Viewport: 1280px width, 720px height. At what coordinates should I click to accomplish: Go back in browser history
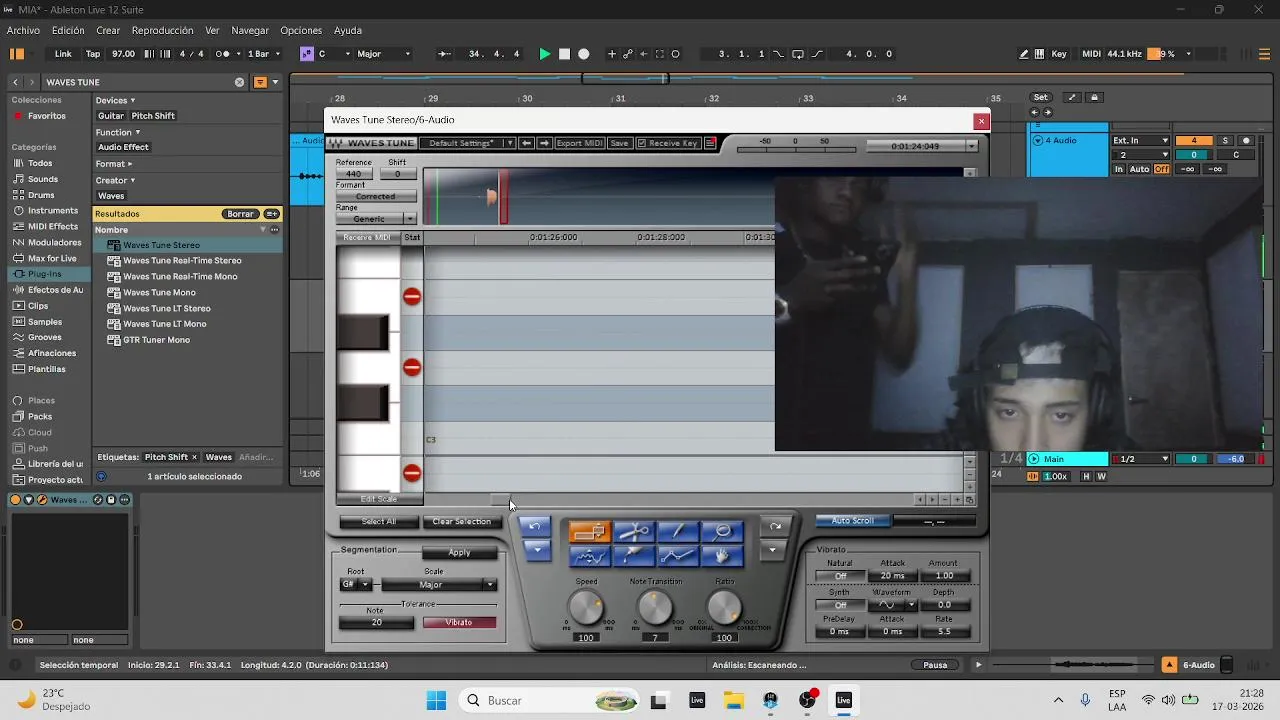pyautogui.click(x=15, y=82)
